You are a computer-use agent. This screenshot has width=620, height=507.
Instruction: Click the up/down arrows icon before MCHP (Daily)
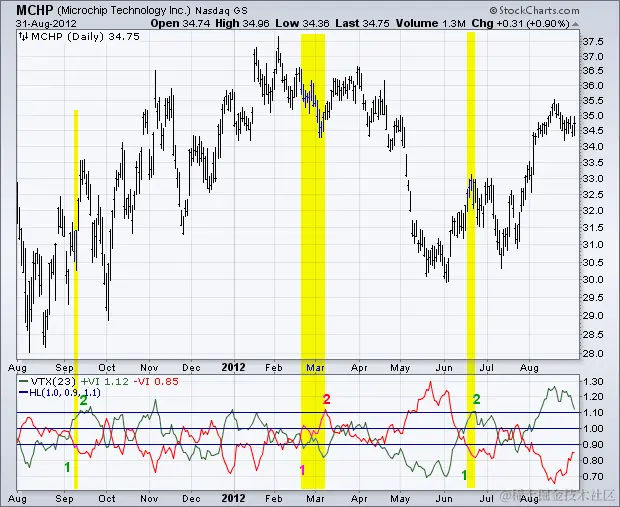(23, 37)
